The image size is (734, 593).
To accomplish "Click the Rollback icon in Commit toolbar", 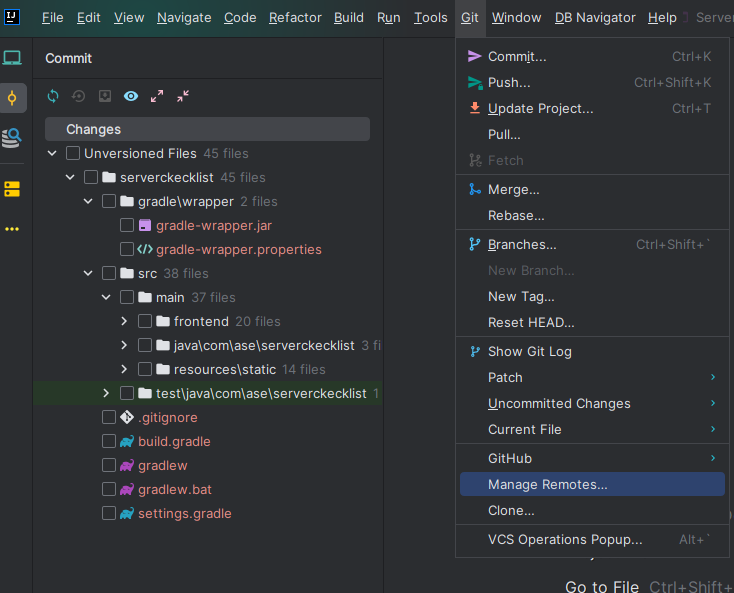I will (x=78, y=96).
